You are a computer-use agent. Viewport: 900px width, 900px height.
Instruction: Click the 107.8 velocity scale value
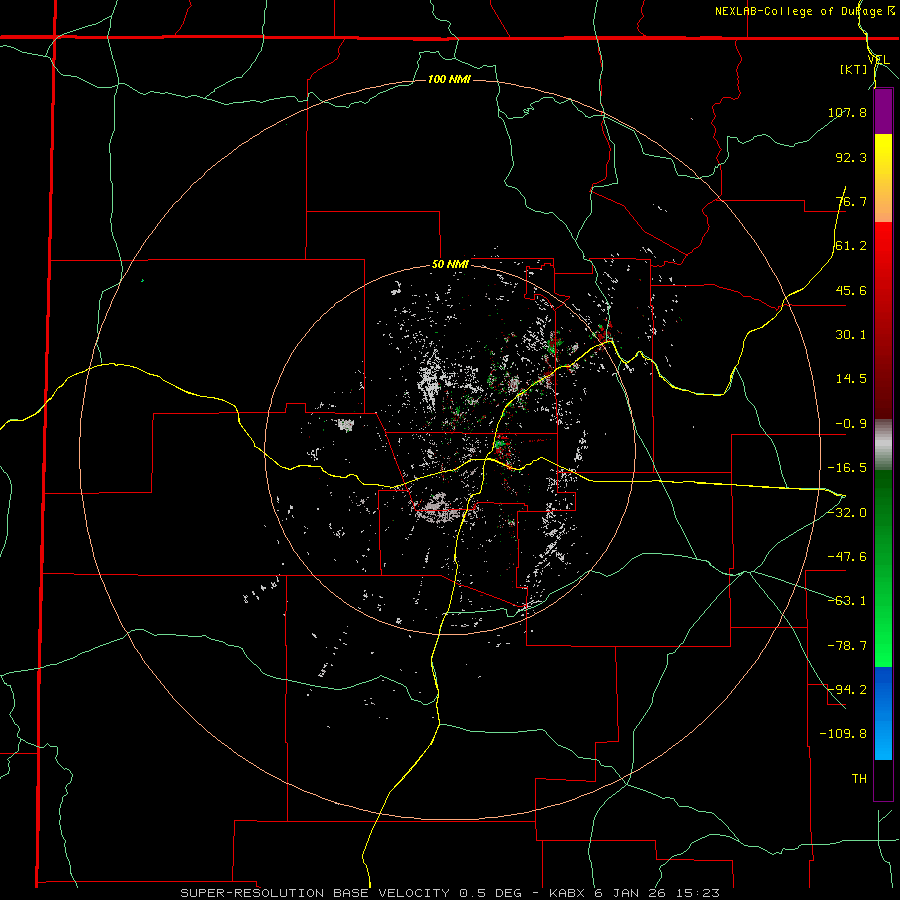[847, 112]
